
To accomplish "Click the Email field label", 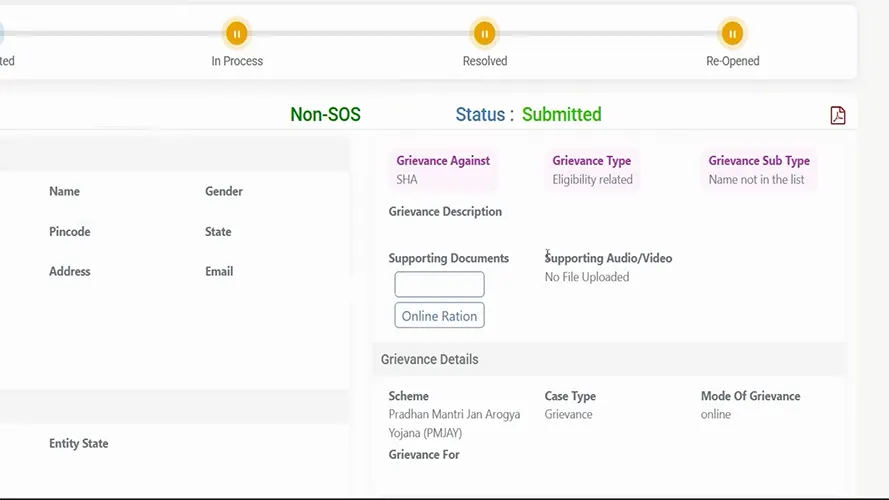I will tap(219, 271).
